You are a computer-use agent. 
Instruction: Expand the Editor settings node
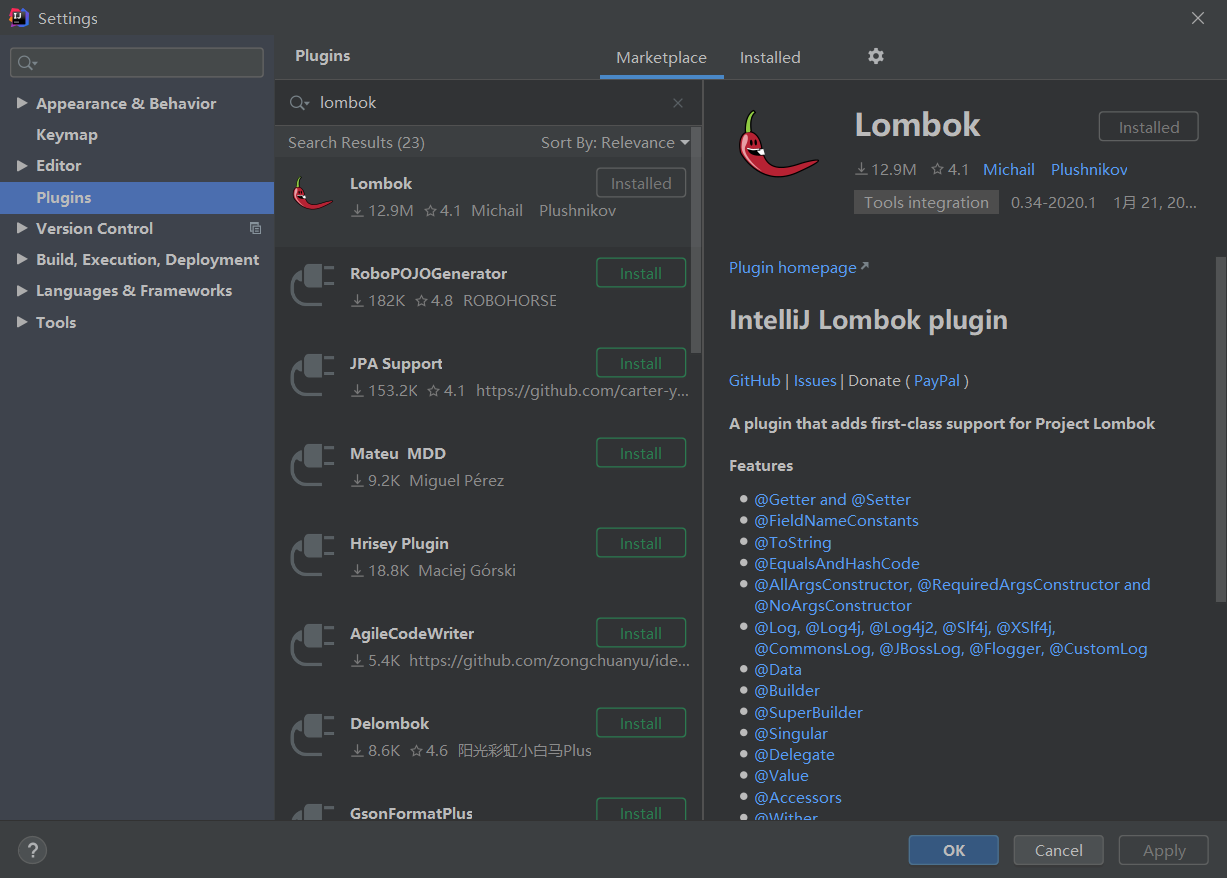22,165
